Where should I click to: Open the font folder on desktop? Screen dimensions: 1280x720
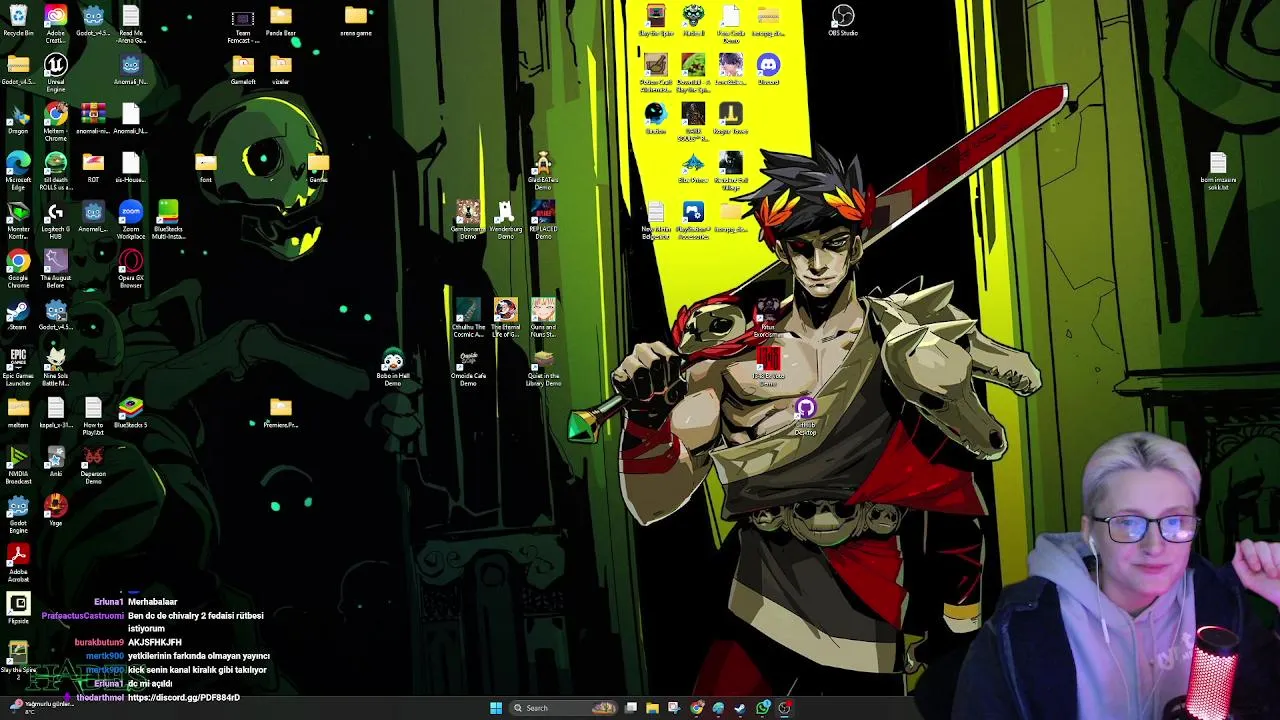tap(206, 168)
